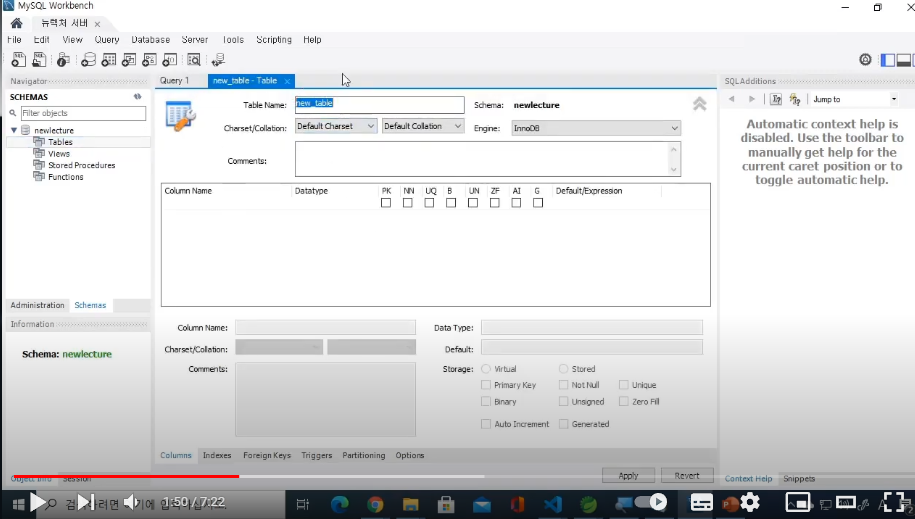Go to the Workbench home screen icon

[x=16, y=23]
